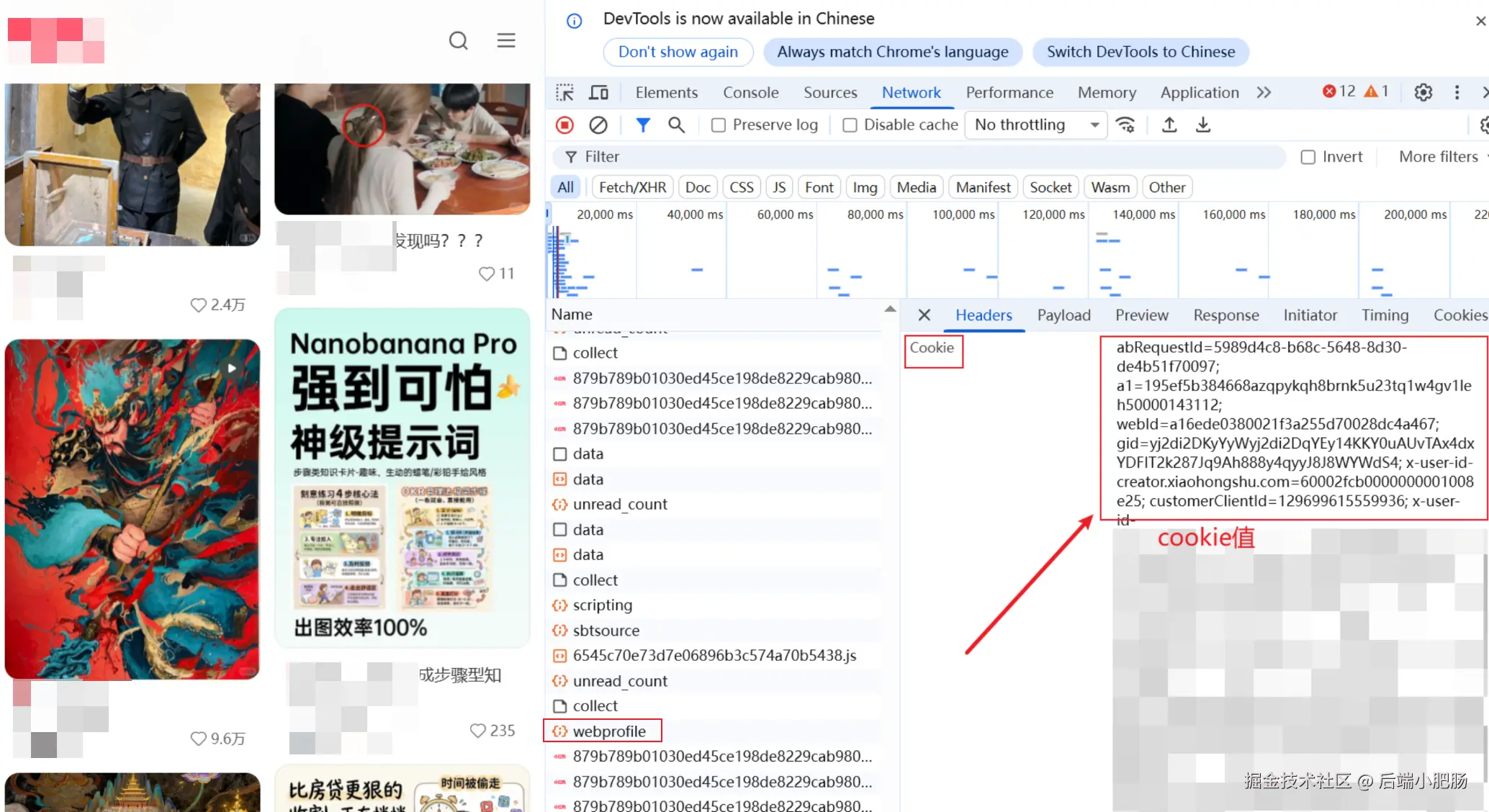Click Don't show again button
This screenshot has height=812, width=1489.
678,52
